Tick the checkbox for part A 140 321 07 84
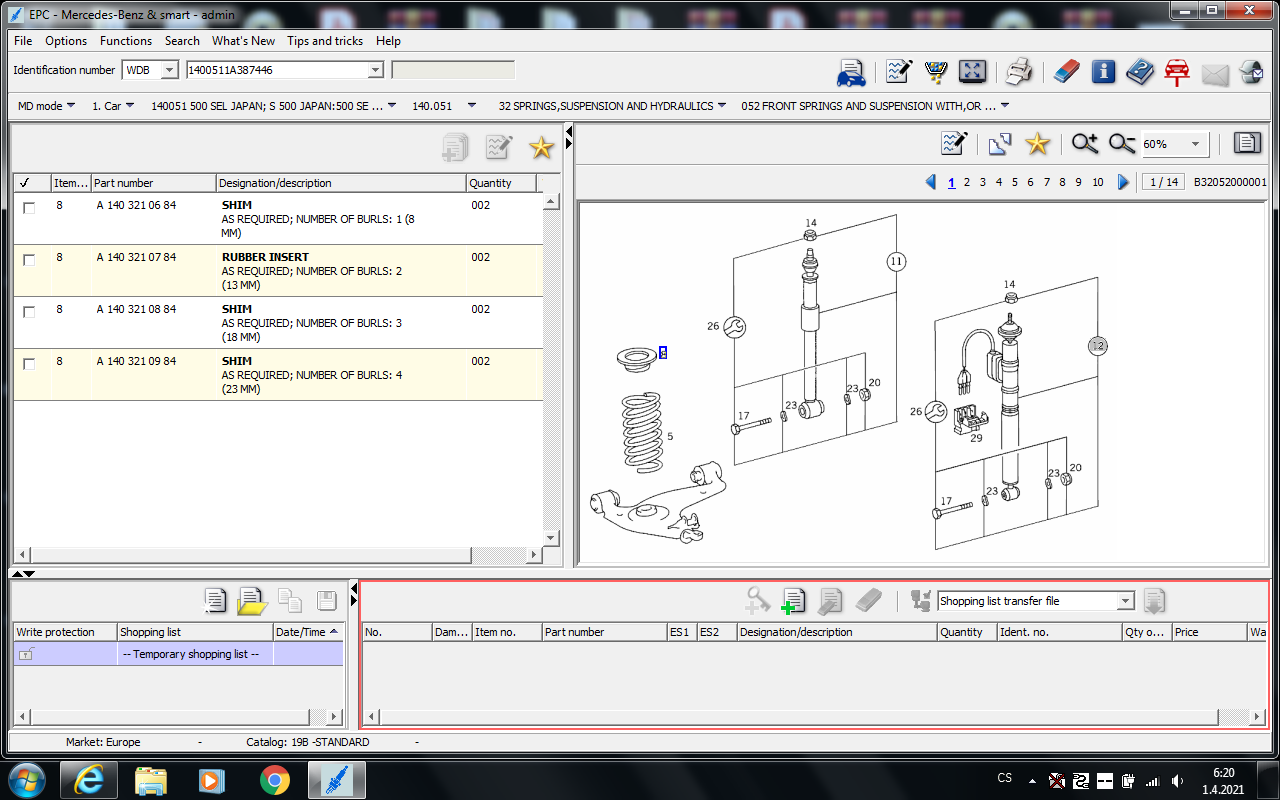 point(29,260)
